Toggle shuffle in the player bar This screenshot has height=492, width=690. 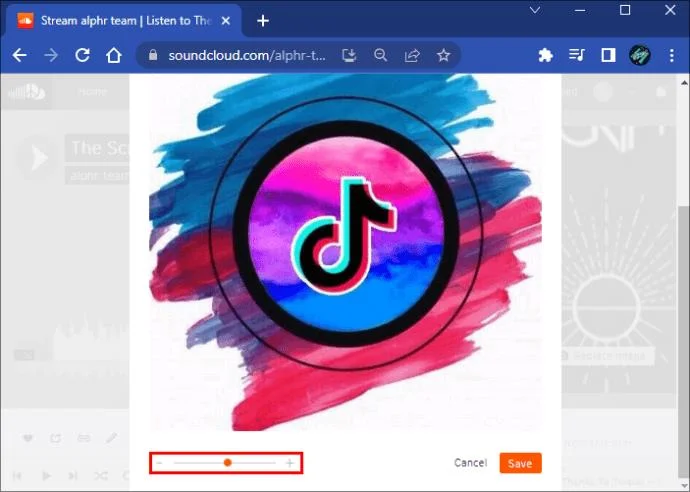101,476
